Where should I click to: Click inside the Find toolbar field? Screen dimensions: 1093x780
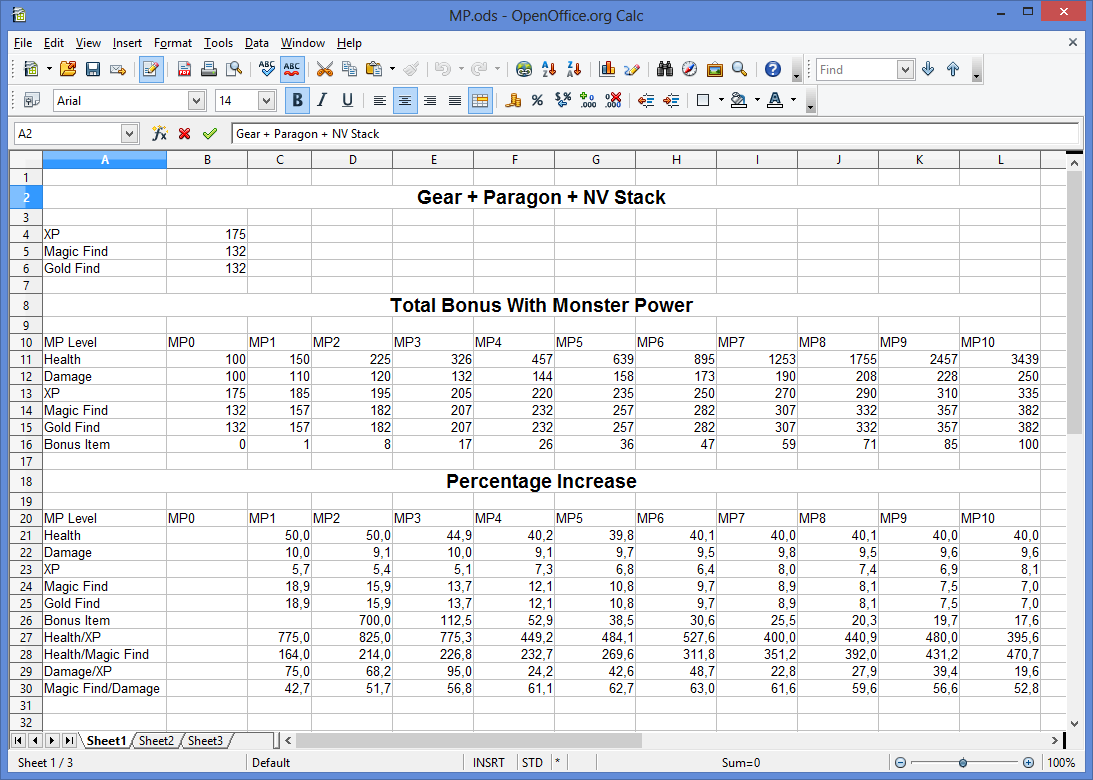[857, 70]
